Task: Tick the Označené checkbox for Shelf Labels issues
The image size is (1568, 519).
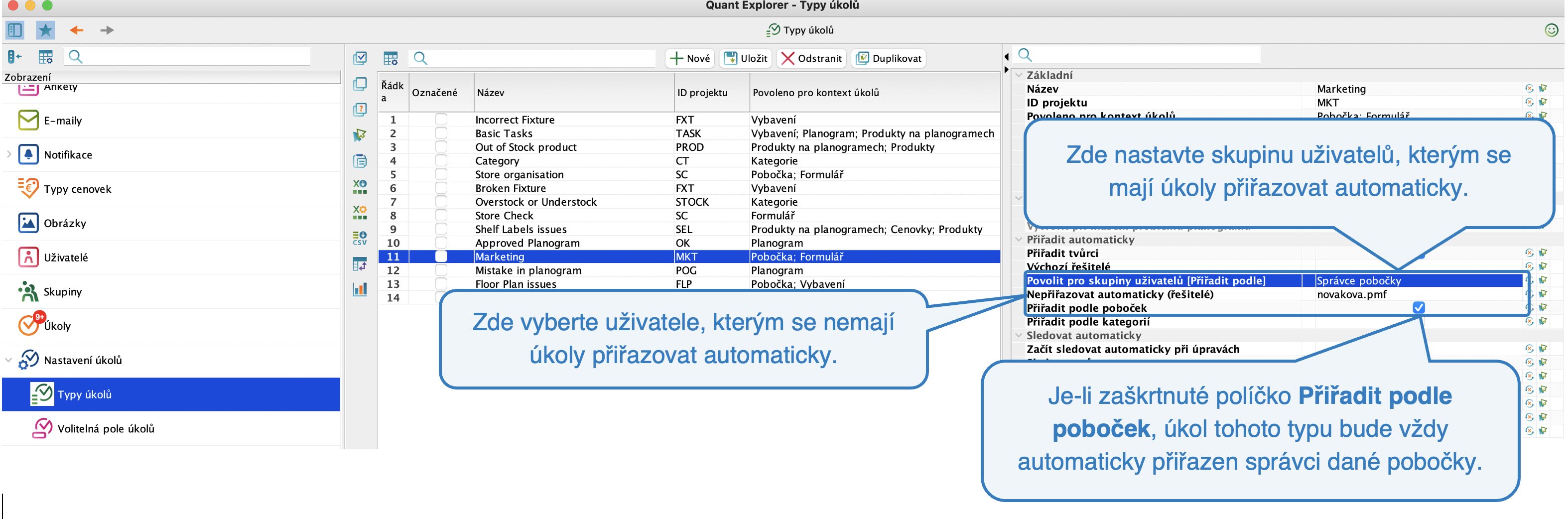Action: coord(441,229)
